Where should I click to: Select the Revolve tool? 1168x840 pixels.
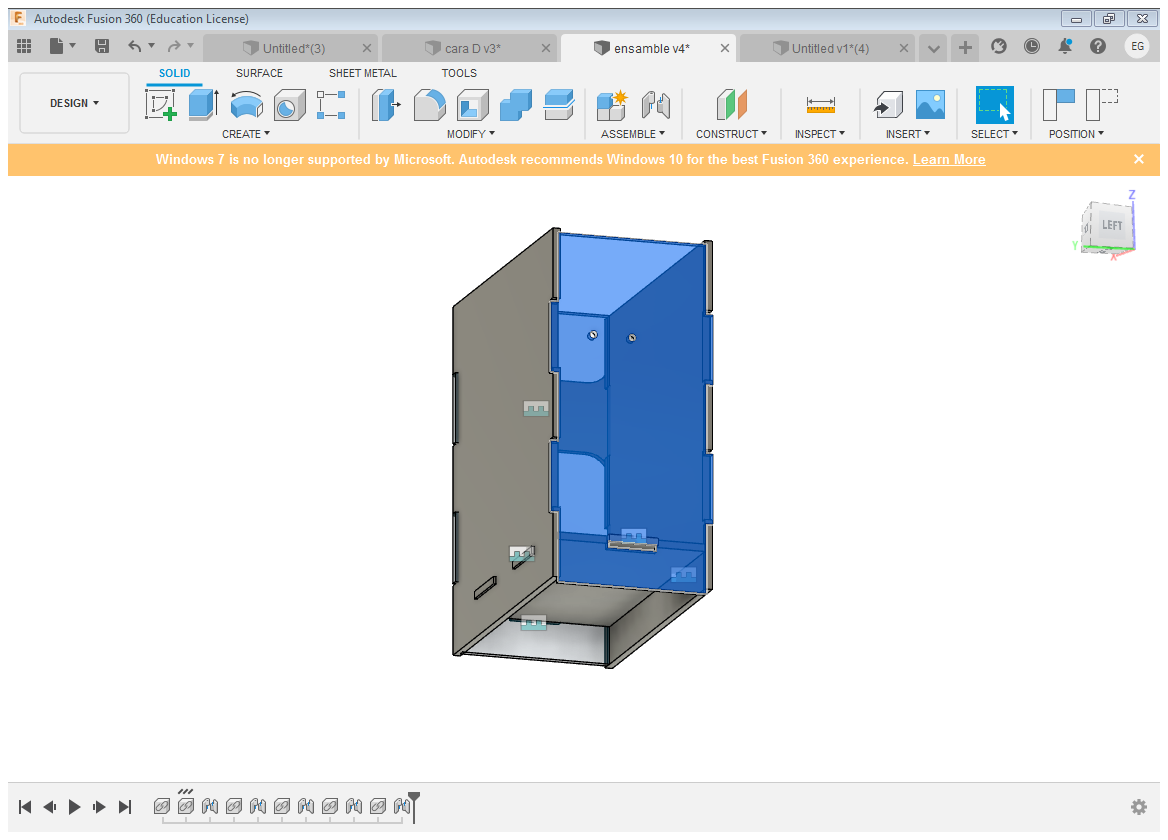point(247,104)
